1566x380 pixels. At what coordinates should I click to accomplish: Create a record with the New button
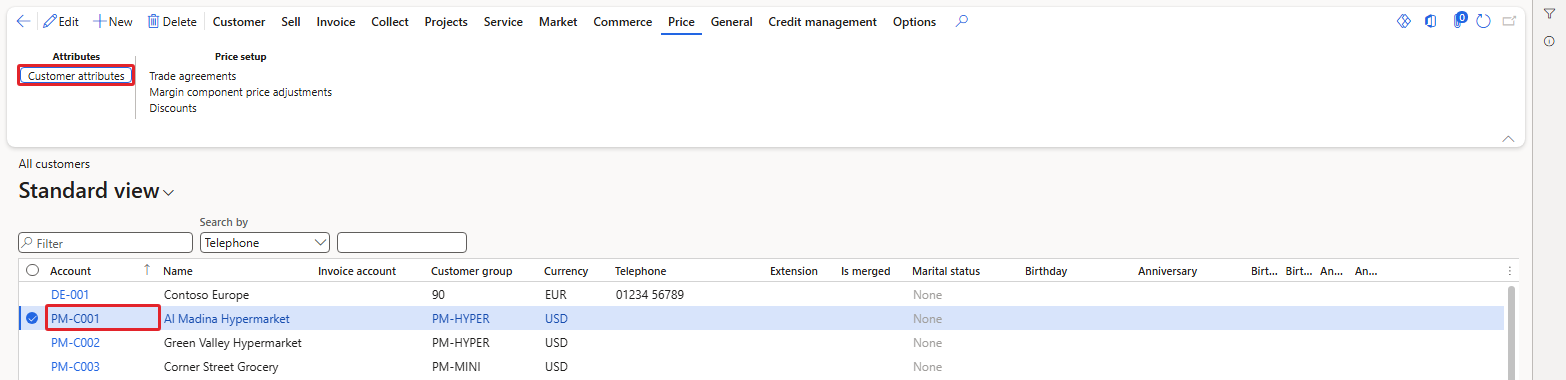click(x=113, y=21)
